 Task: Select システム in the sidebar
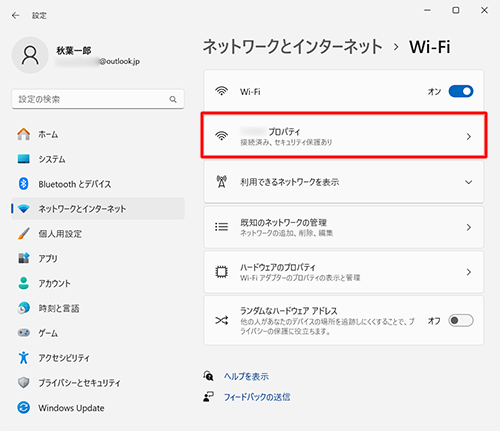[x=98, y=159]
